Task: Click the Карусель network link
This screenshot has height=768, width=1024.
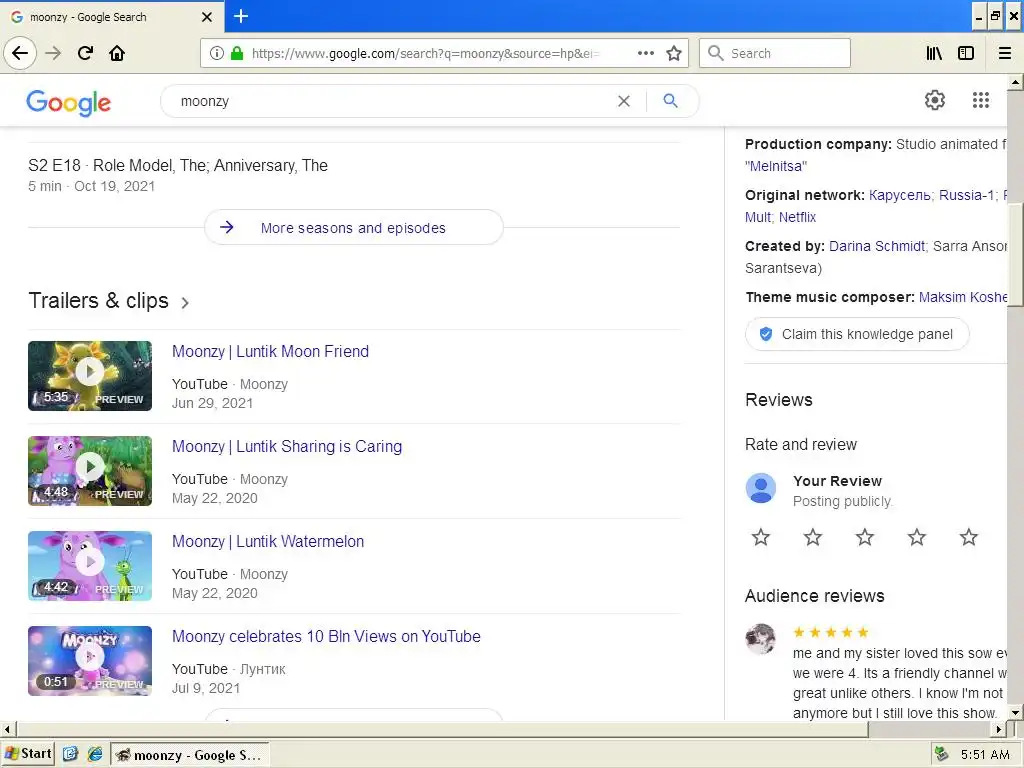Action: coord(899,195)
